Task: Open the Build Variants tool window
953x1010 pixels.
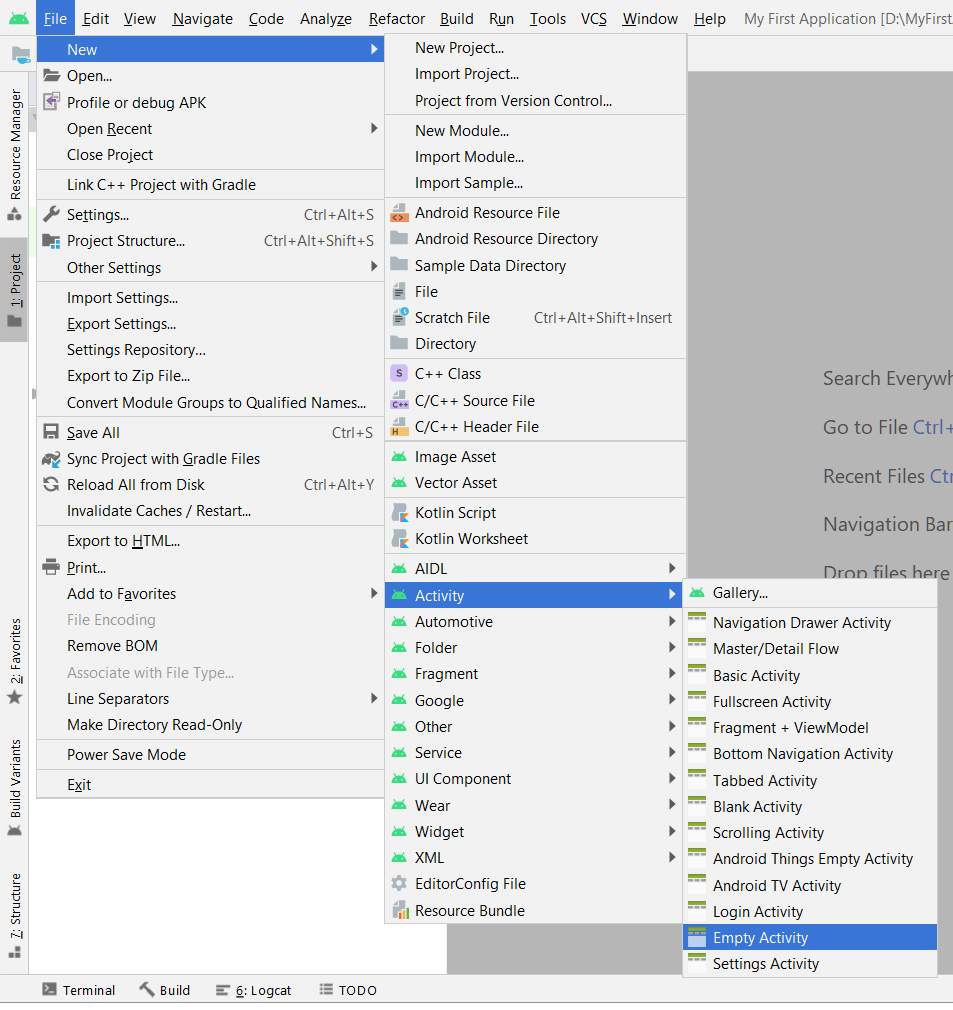Action: coord(15,787)
